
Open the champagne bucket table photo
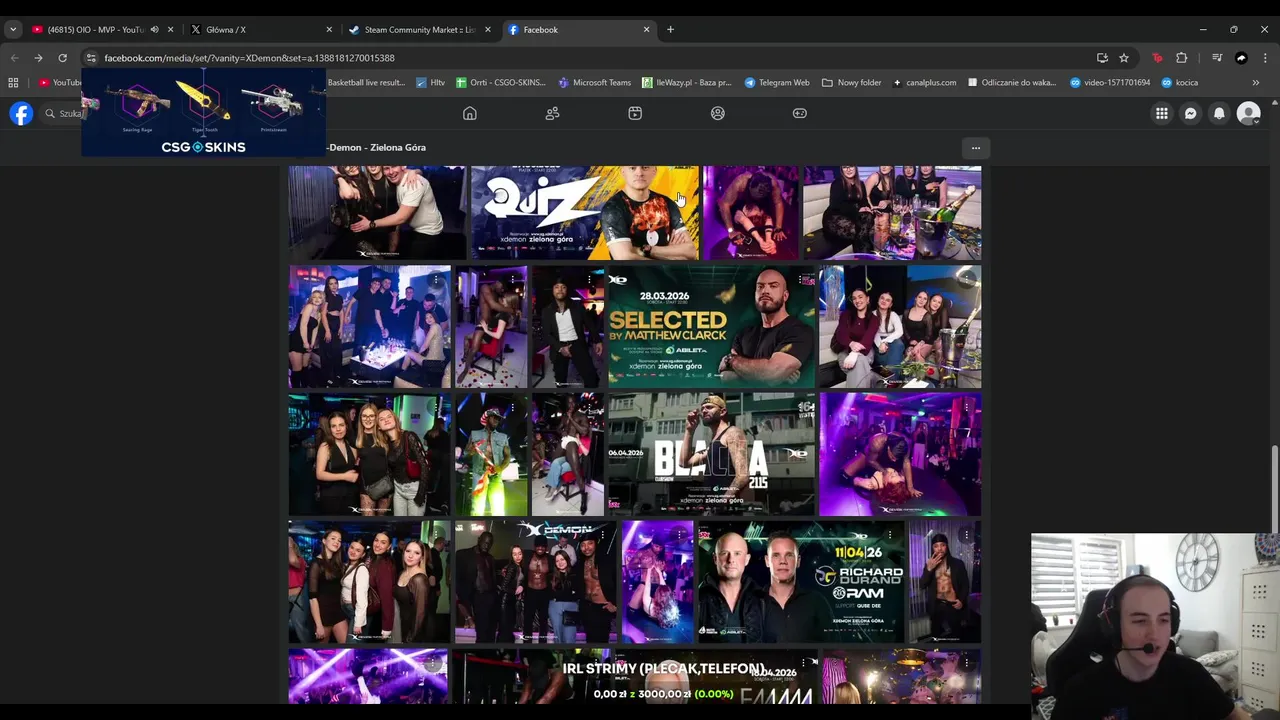pyautogui.click(x=892, y=212)
